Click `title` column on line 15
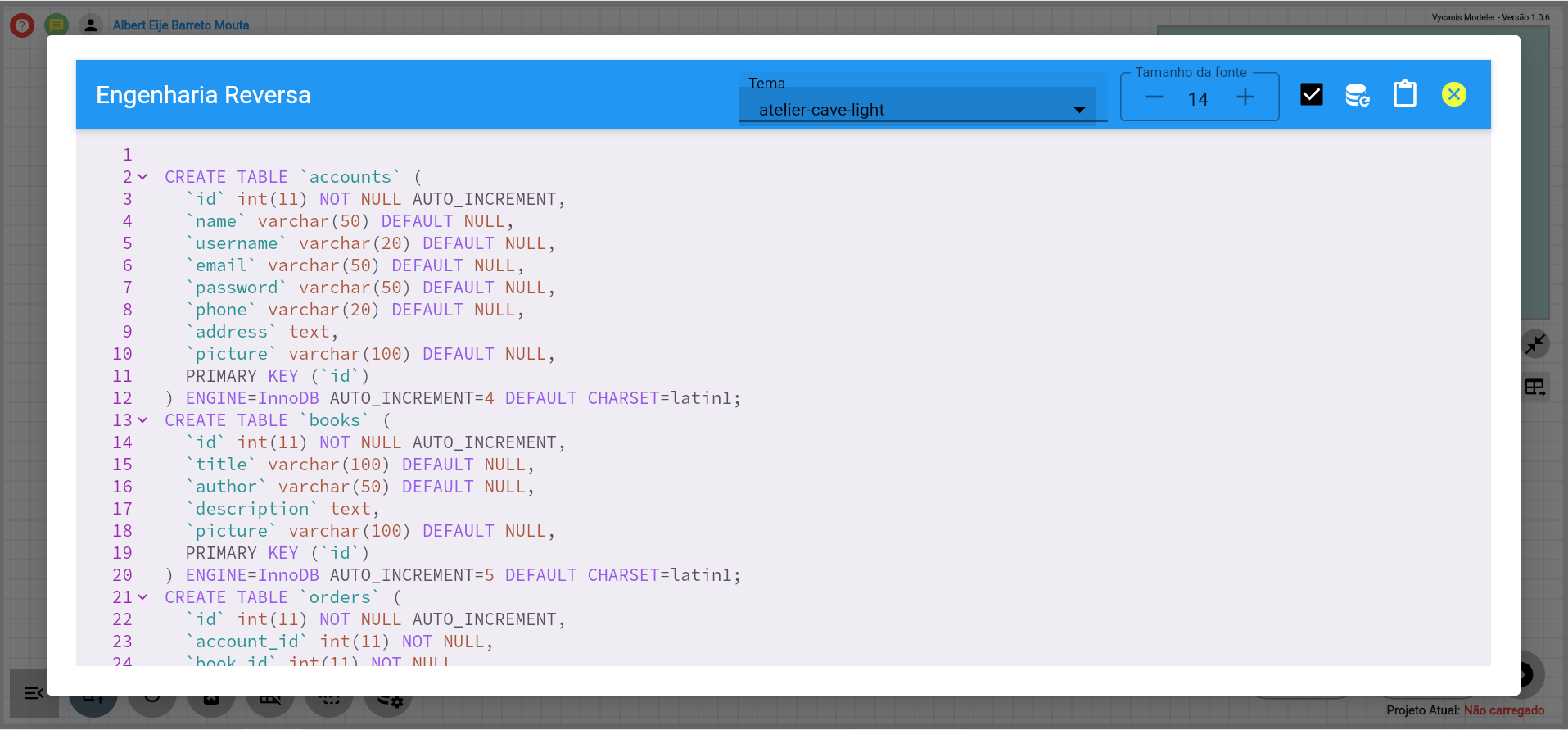The height and width of the screenshot is (730, 1568). pyautogui.click(x=221, y=465)
